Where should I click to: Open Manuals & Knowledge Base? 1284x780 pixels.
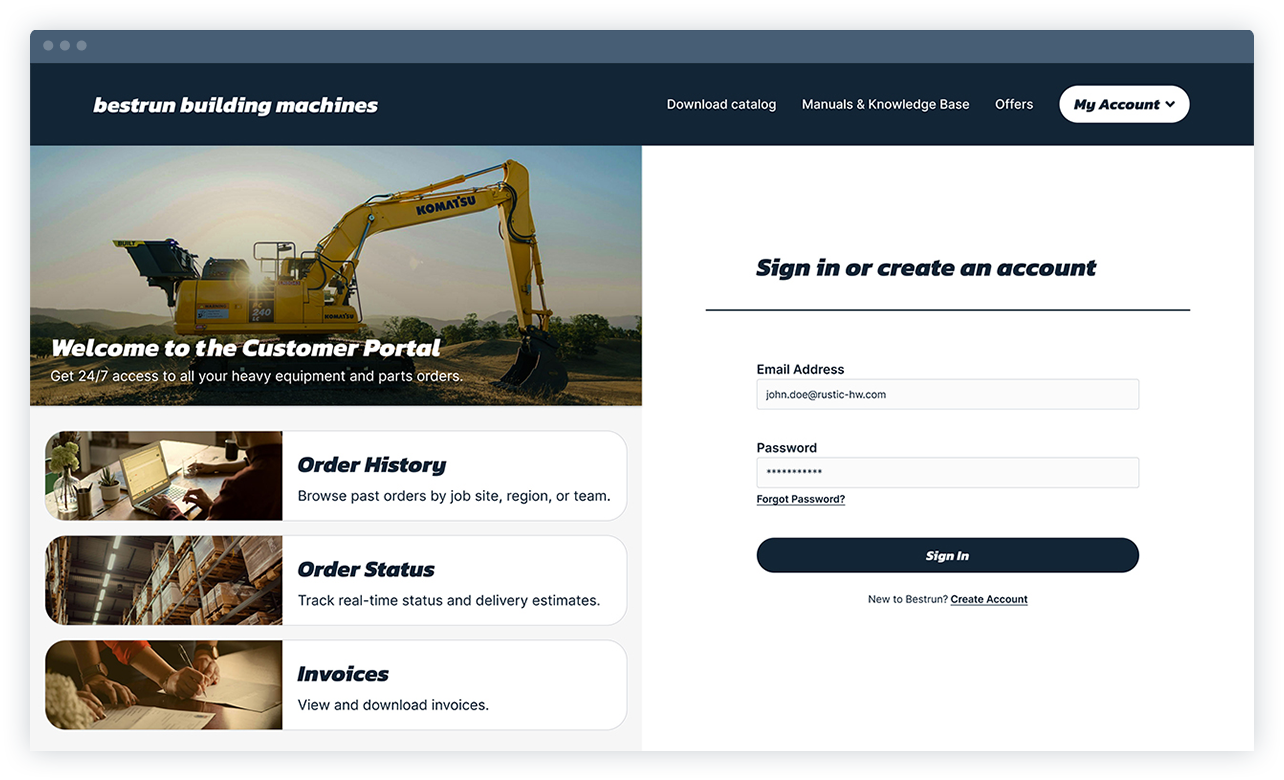click(885, 104)
